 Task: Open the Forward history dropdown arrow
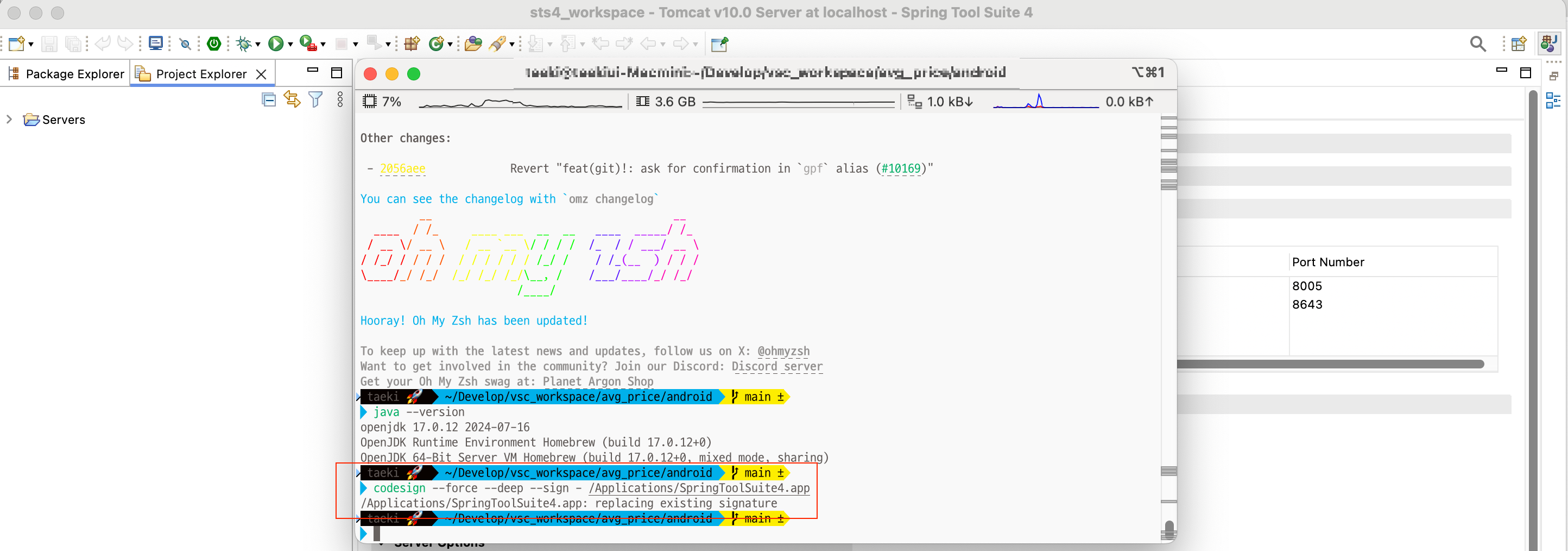pyautogui.click(x=695, y=45)
